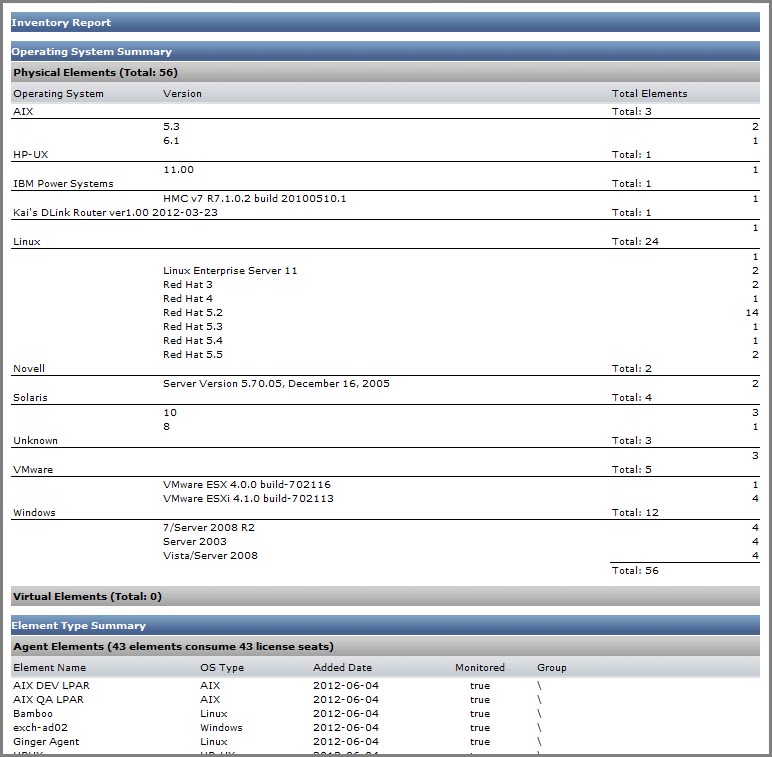772x757 pixels.
Task: Click added date of Bamboo row
Action: click(x=346, y=714)
